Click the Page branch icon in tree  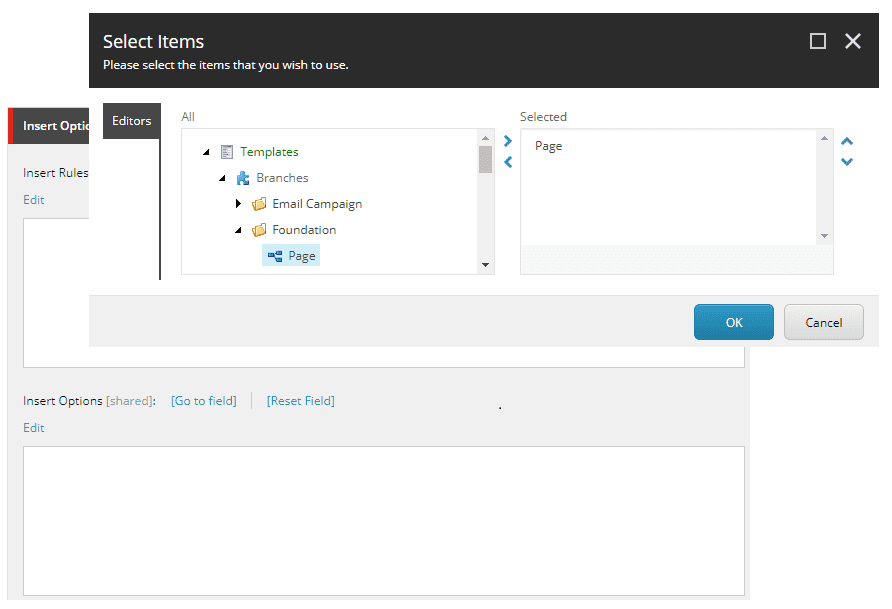point(275,256)
